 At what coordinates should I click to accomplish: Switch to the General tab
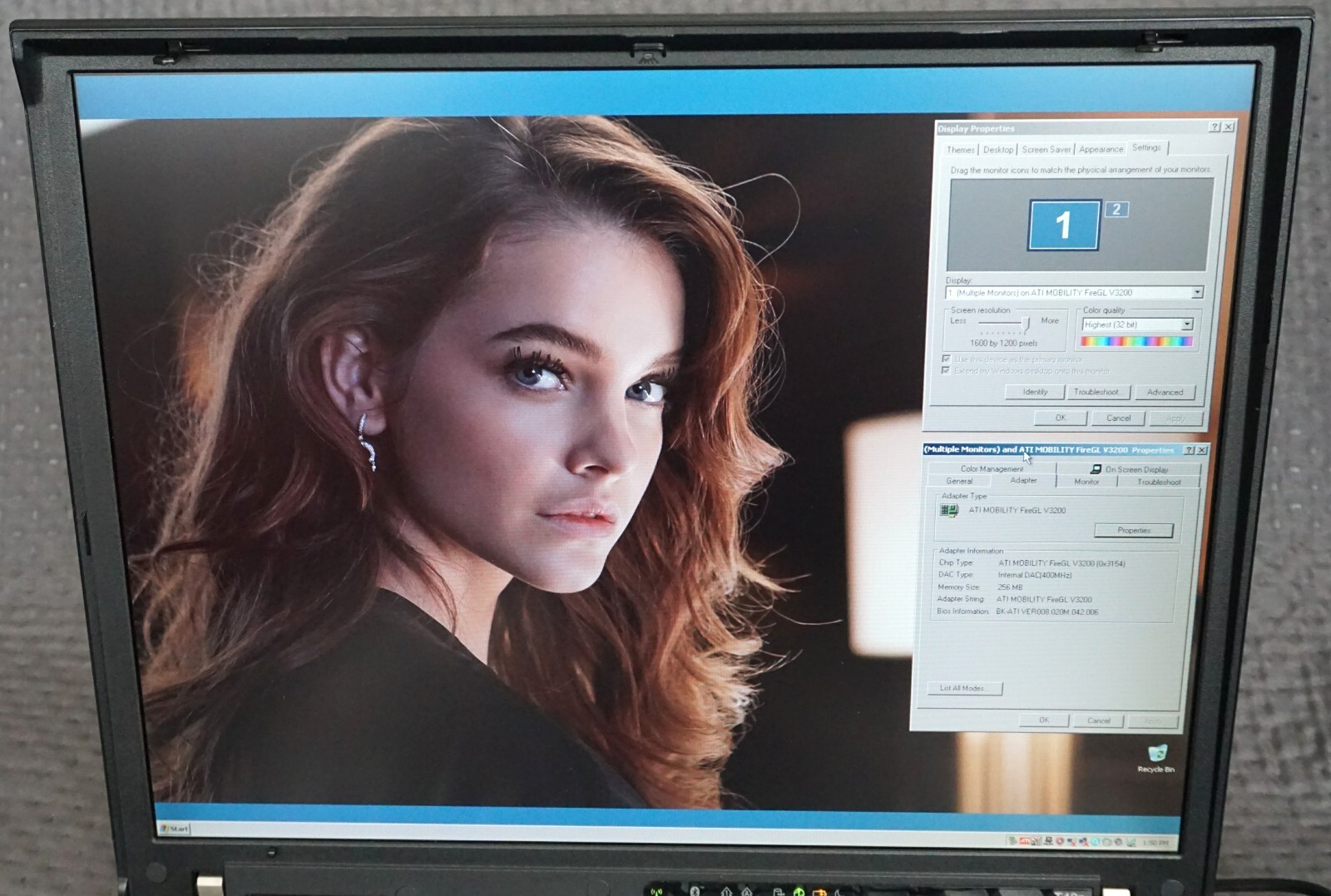tap(959, 481)
